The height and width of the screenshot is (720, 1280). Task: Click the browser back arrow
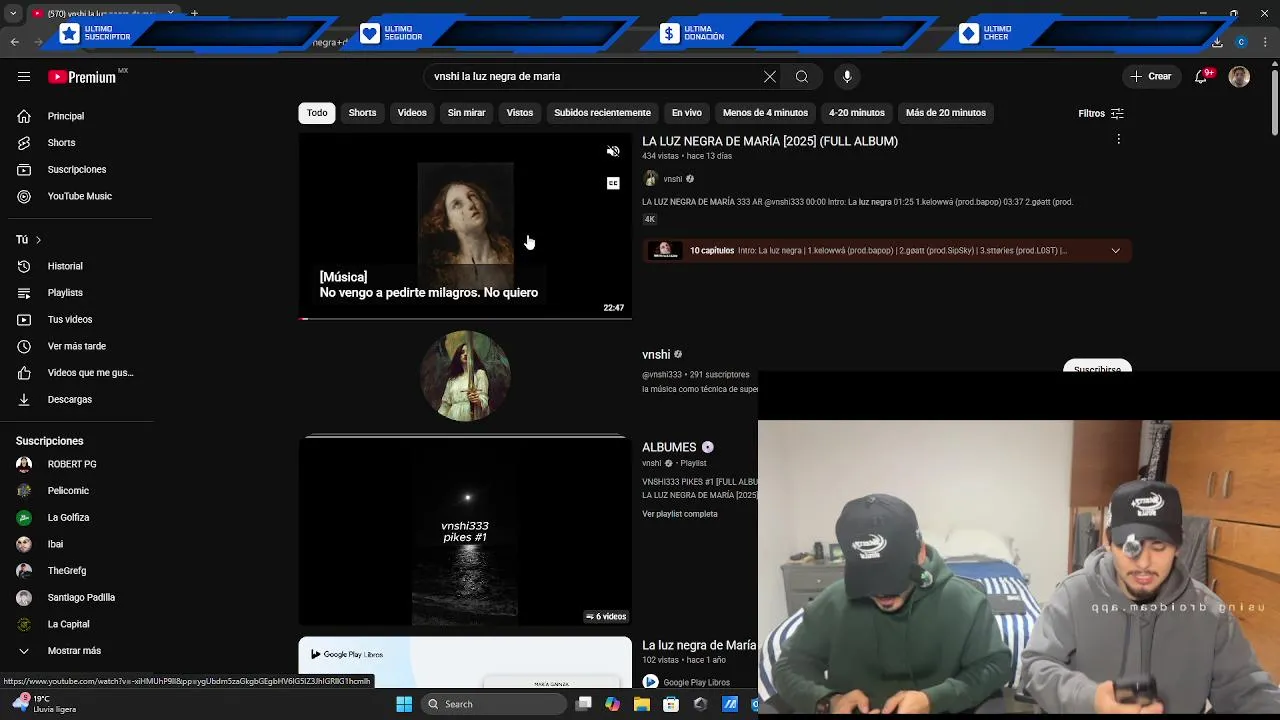[15, 42]
